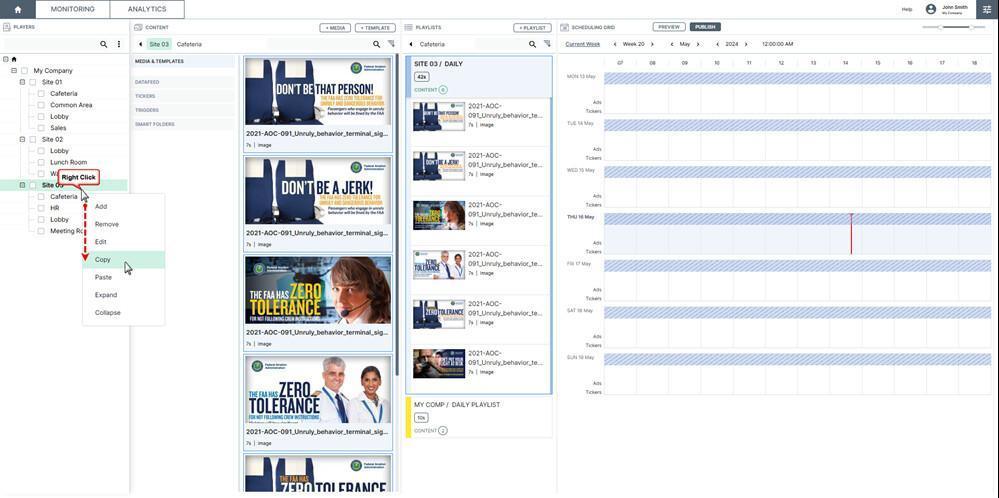Click the Playlists panel header icon
The height and width of the screenshot is (498, 999).
click(x=408, y=27)
